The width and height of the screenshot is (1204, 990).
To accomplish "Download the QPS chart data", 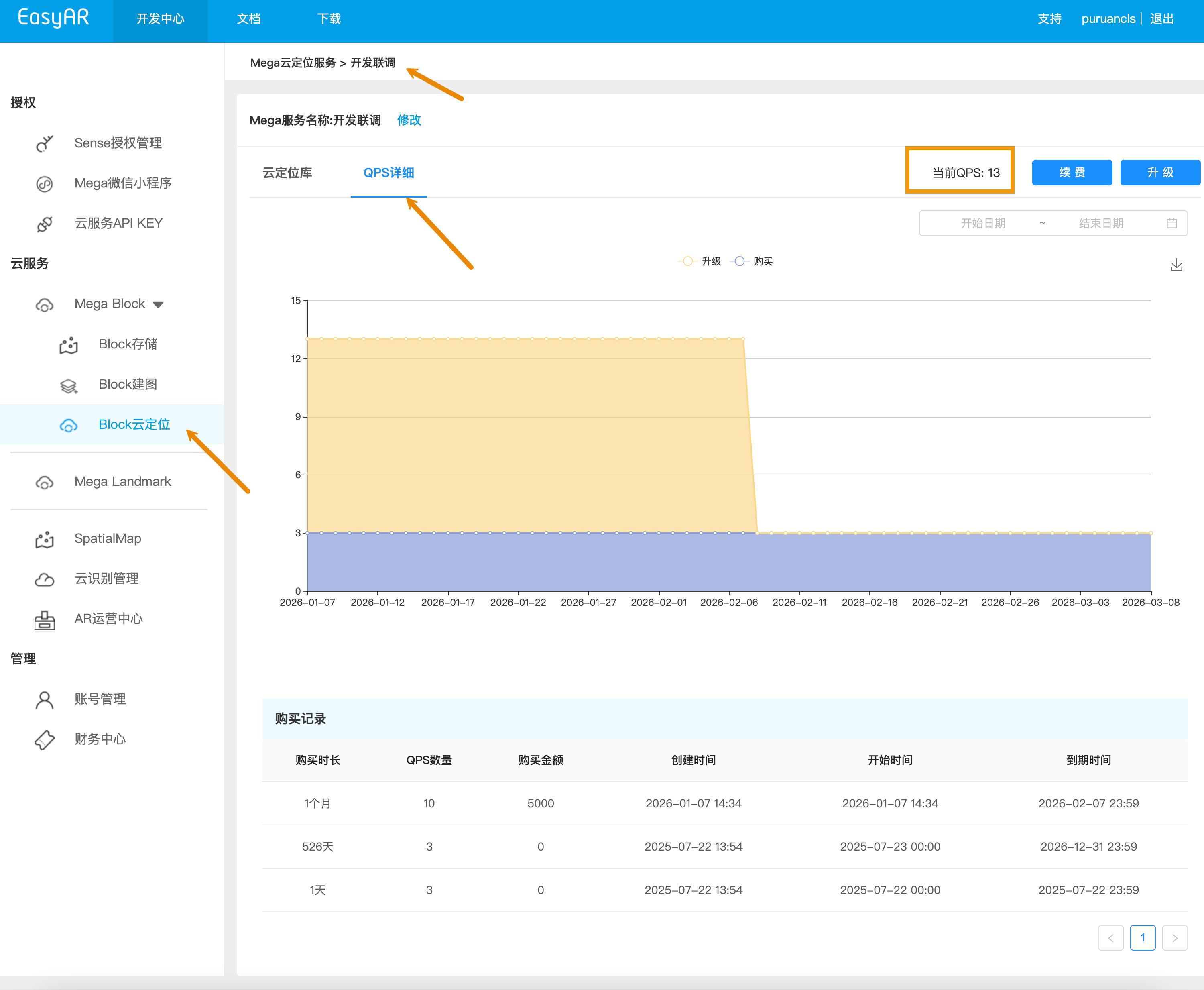I will point(1176,264).
